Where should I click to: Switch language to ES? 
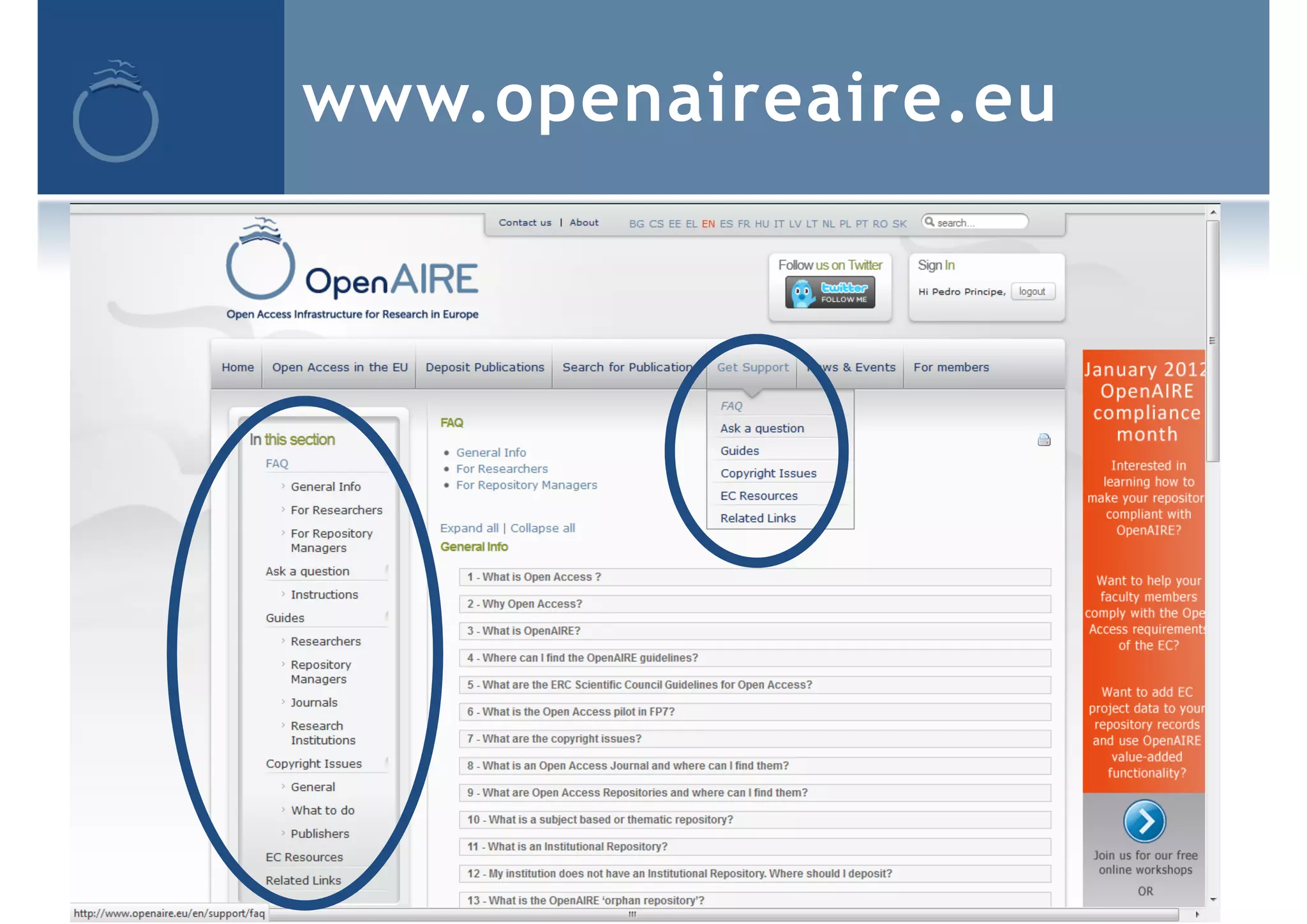click(726, 224)
